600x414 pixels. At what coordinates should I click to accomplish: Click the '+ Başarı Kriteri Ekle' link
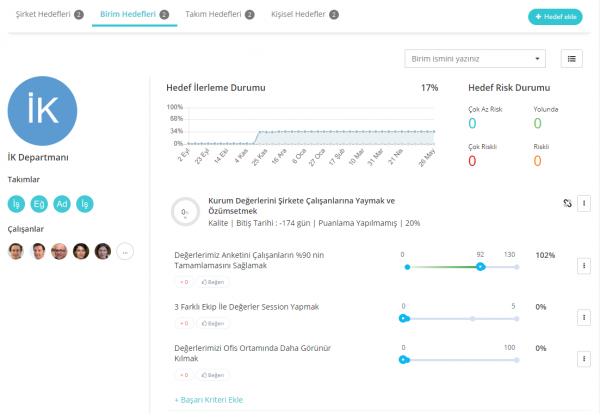pyautogui.click(x=209, y=399)
